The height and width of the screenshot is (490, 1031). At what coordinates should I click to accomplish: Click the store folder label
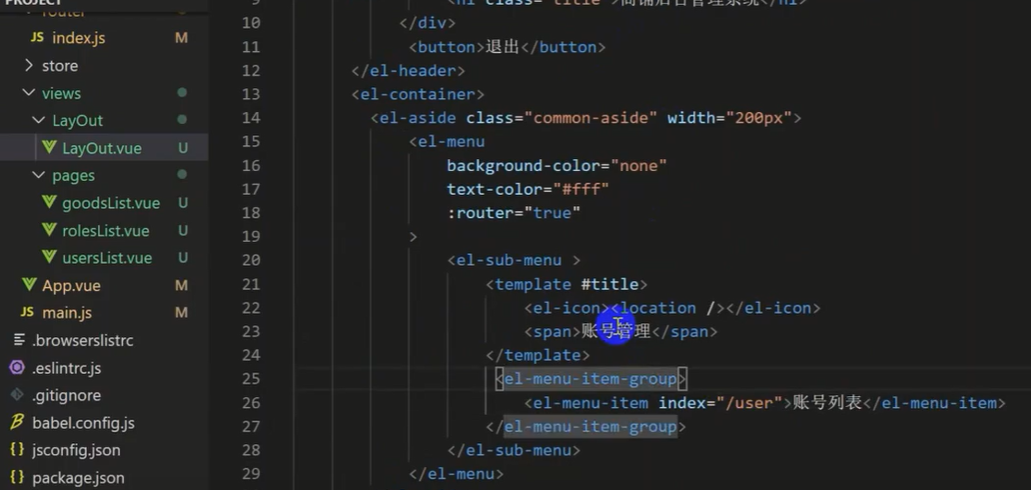(60, 66)
